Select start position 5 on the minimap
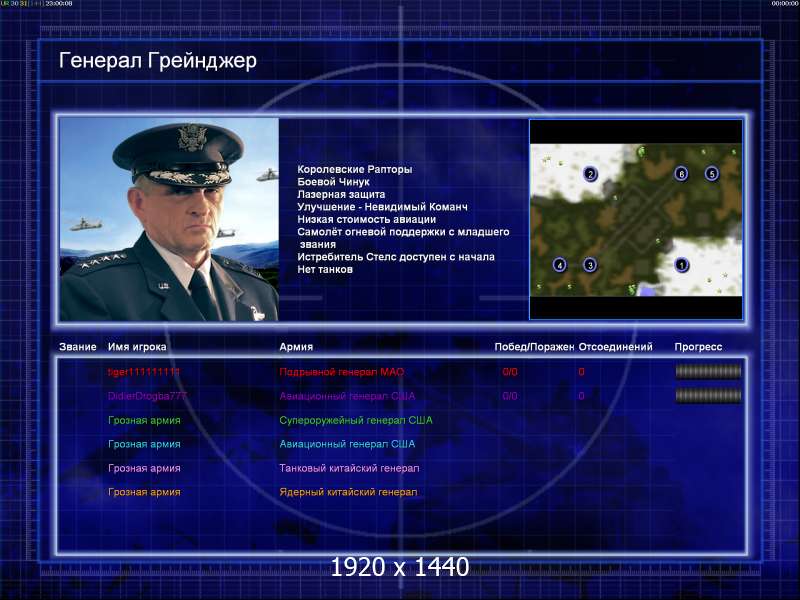The width and height of the screenshot is (800, 600). 712,174
